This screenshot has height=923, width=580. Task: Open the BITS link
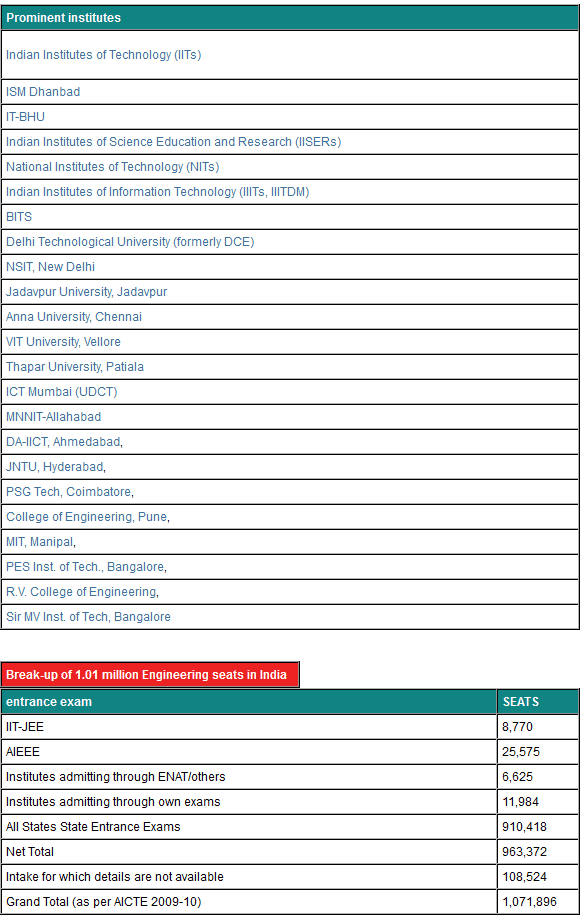click(x=19, y=217)
